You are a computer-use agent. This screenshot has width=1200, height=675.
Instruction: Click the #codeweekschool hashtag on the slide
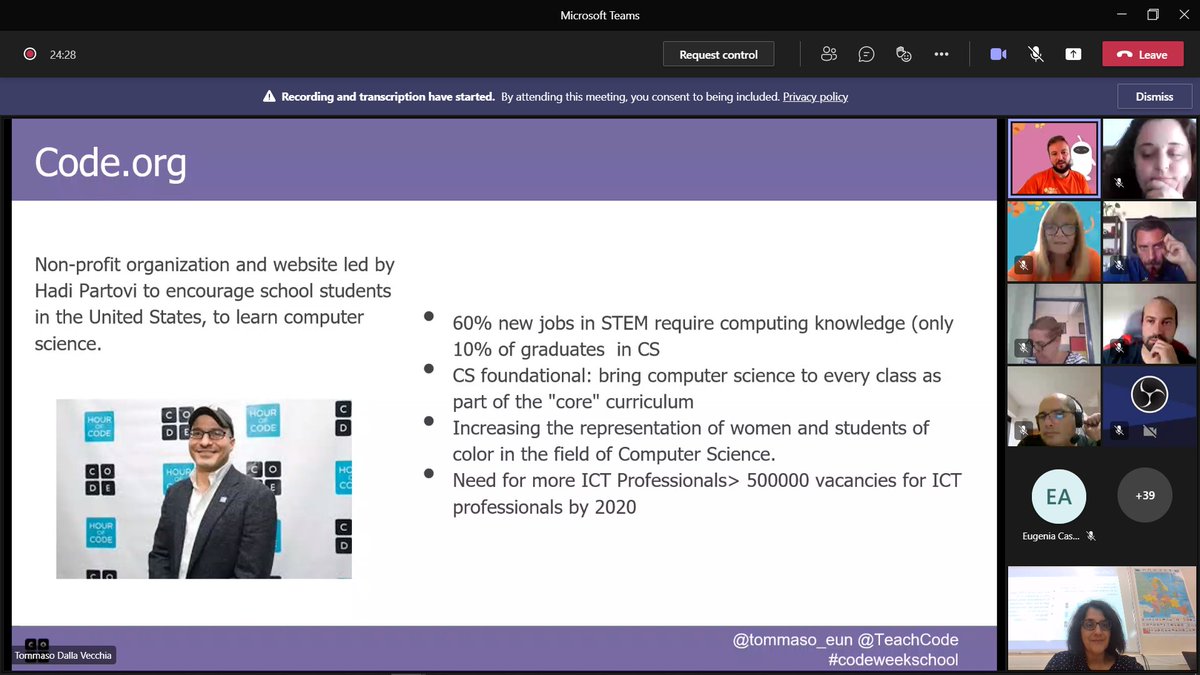coord(893,659)
